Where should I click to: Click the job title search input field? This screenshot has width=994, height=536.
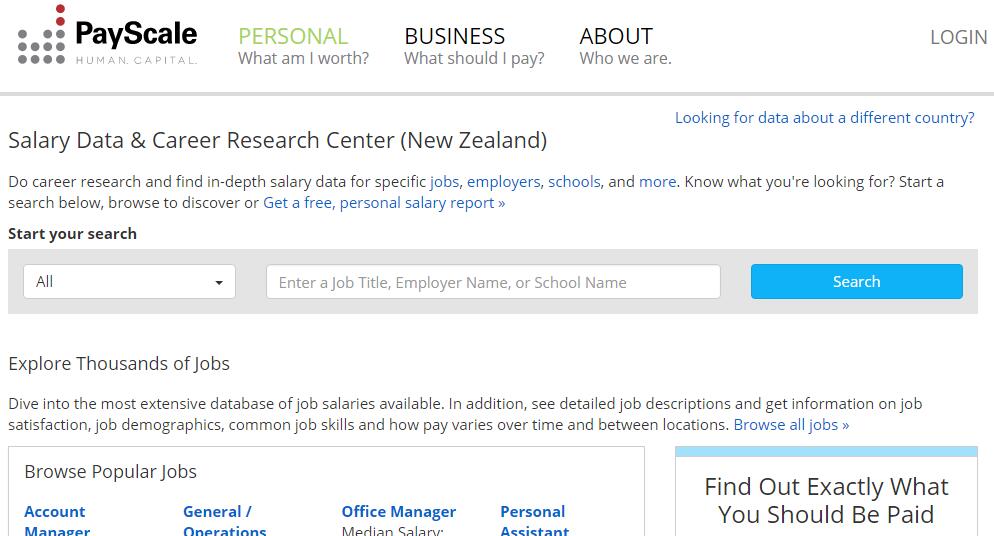pyautogui.click(x=493, y=282)
